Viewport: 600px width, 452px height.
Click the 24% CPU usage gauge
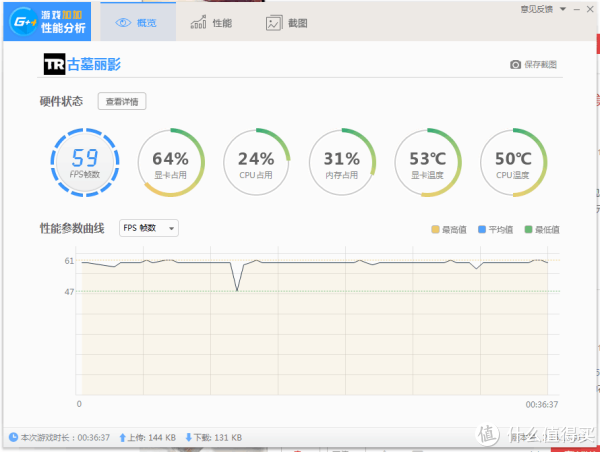coord(256,163)
